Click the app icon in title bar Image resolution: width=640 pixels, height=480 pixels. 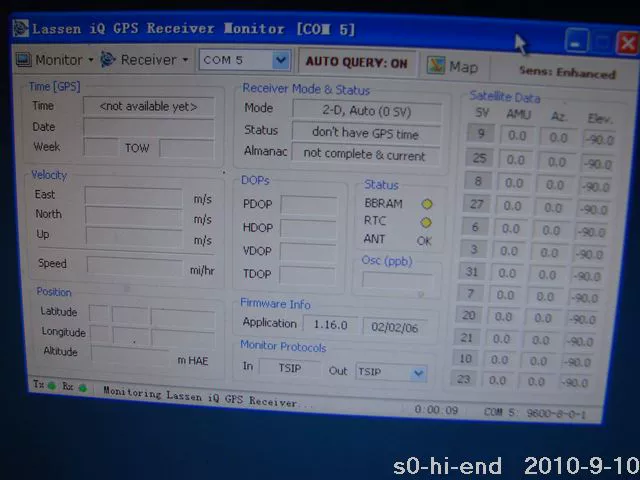20,28
